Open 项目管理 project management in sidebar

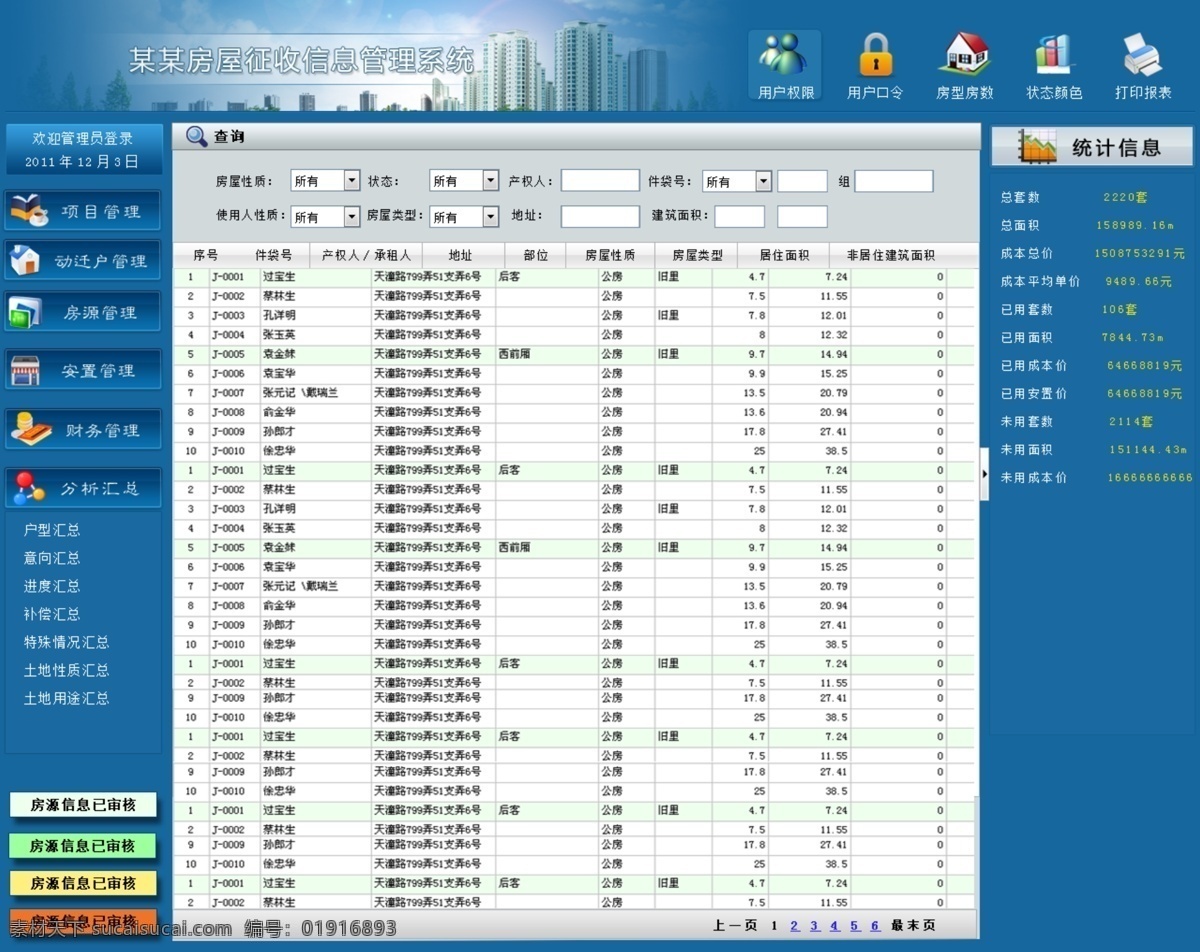[x=83, y=211]
